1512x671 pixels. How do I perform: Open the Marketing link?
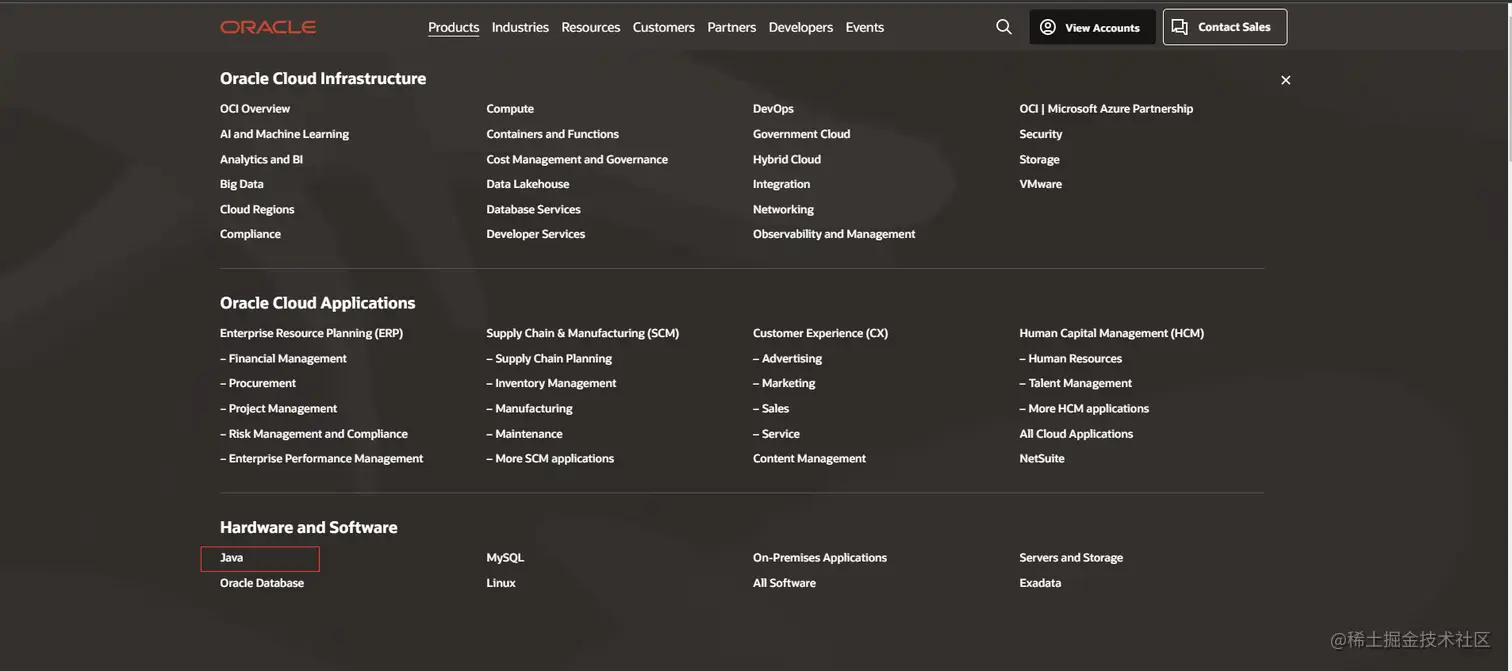[x=784, y=383]
